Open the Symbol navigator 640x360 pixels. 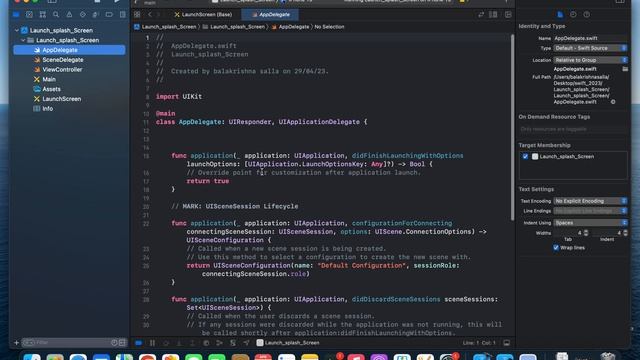42,15
